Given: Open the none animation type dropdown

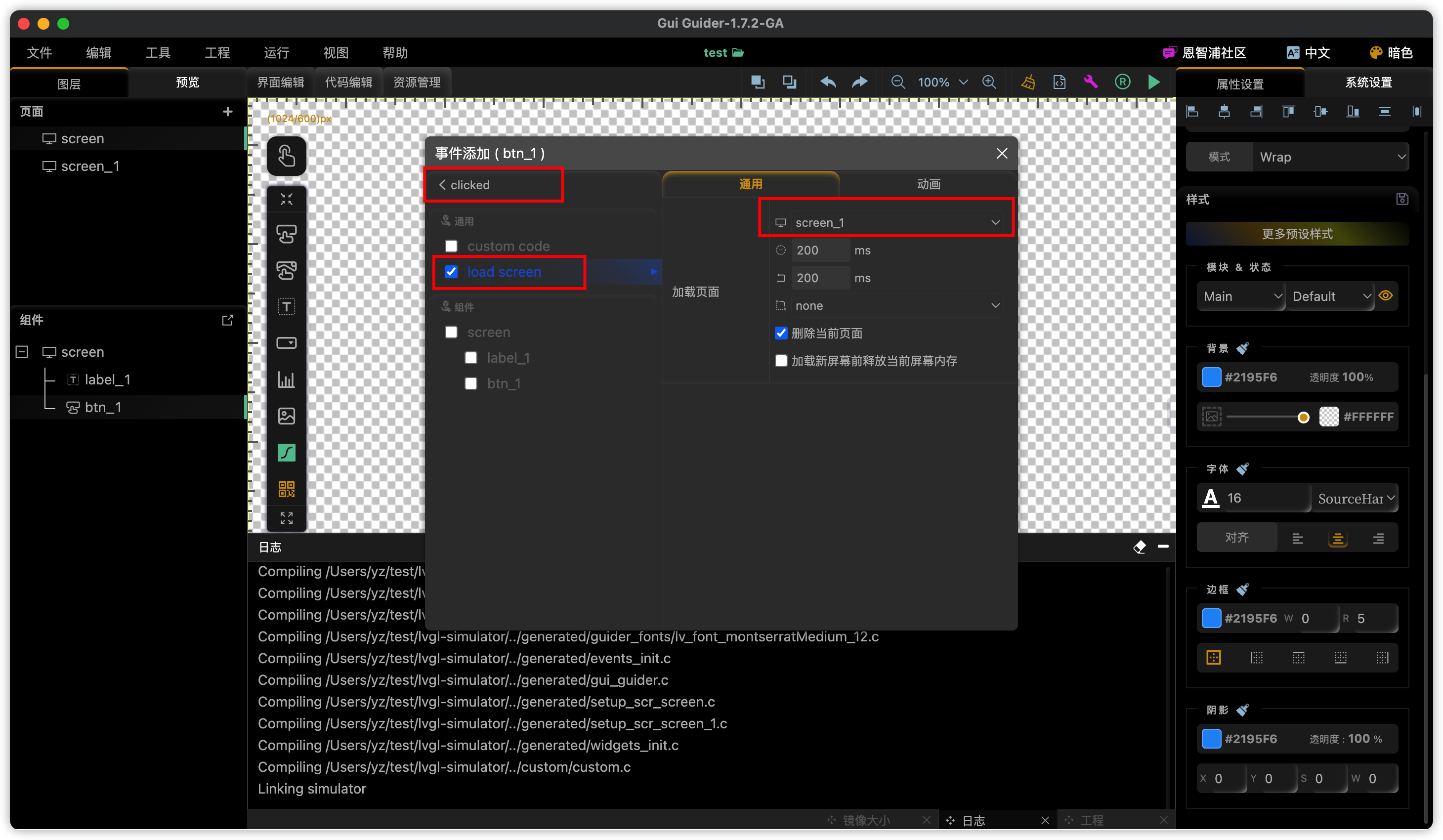Looking at the screenshot, I should [x=892, y=306].
